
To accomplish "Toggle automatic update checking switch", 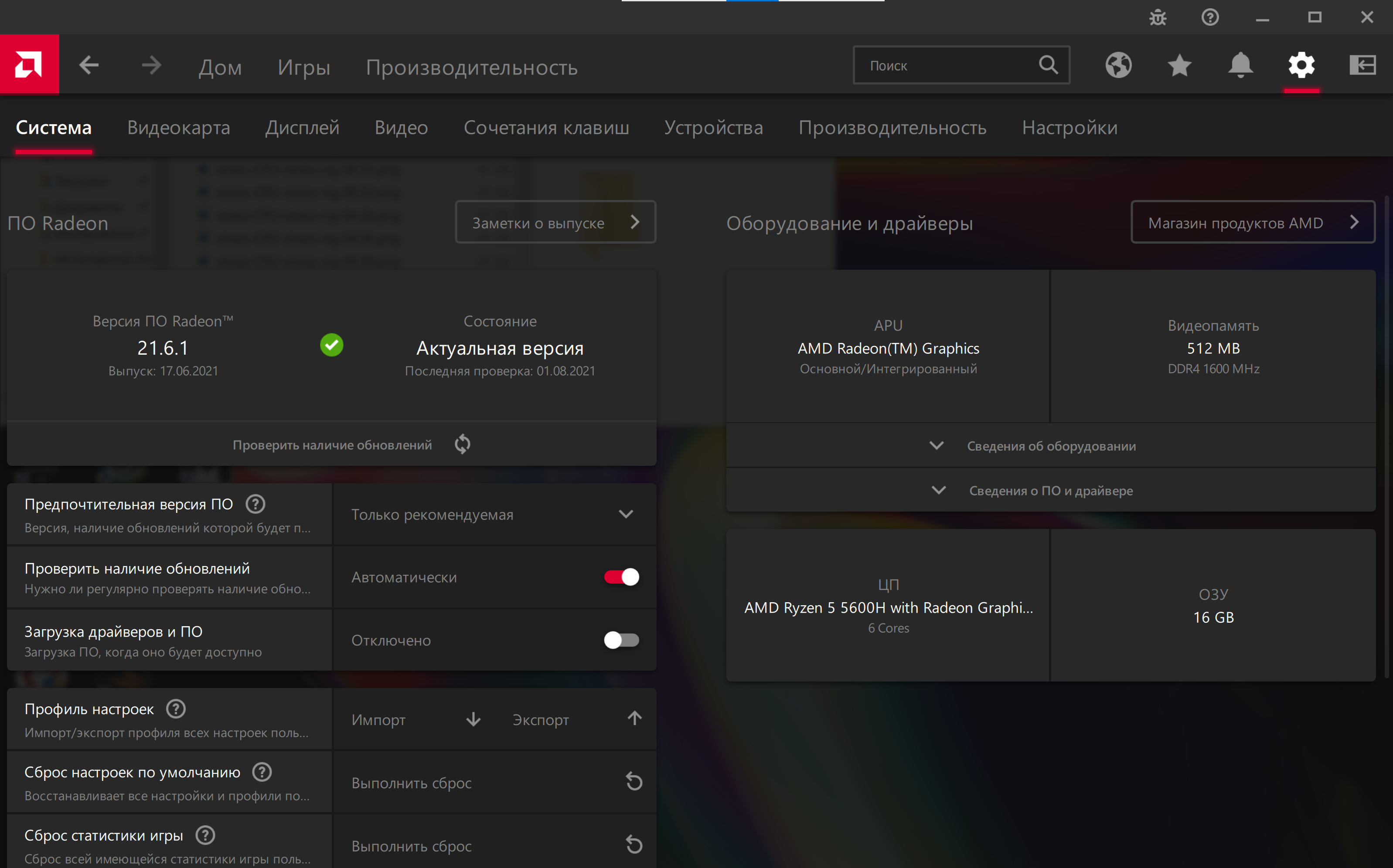I will click(621, 577).
